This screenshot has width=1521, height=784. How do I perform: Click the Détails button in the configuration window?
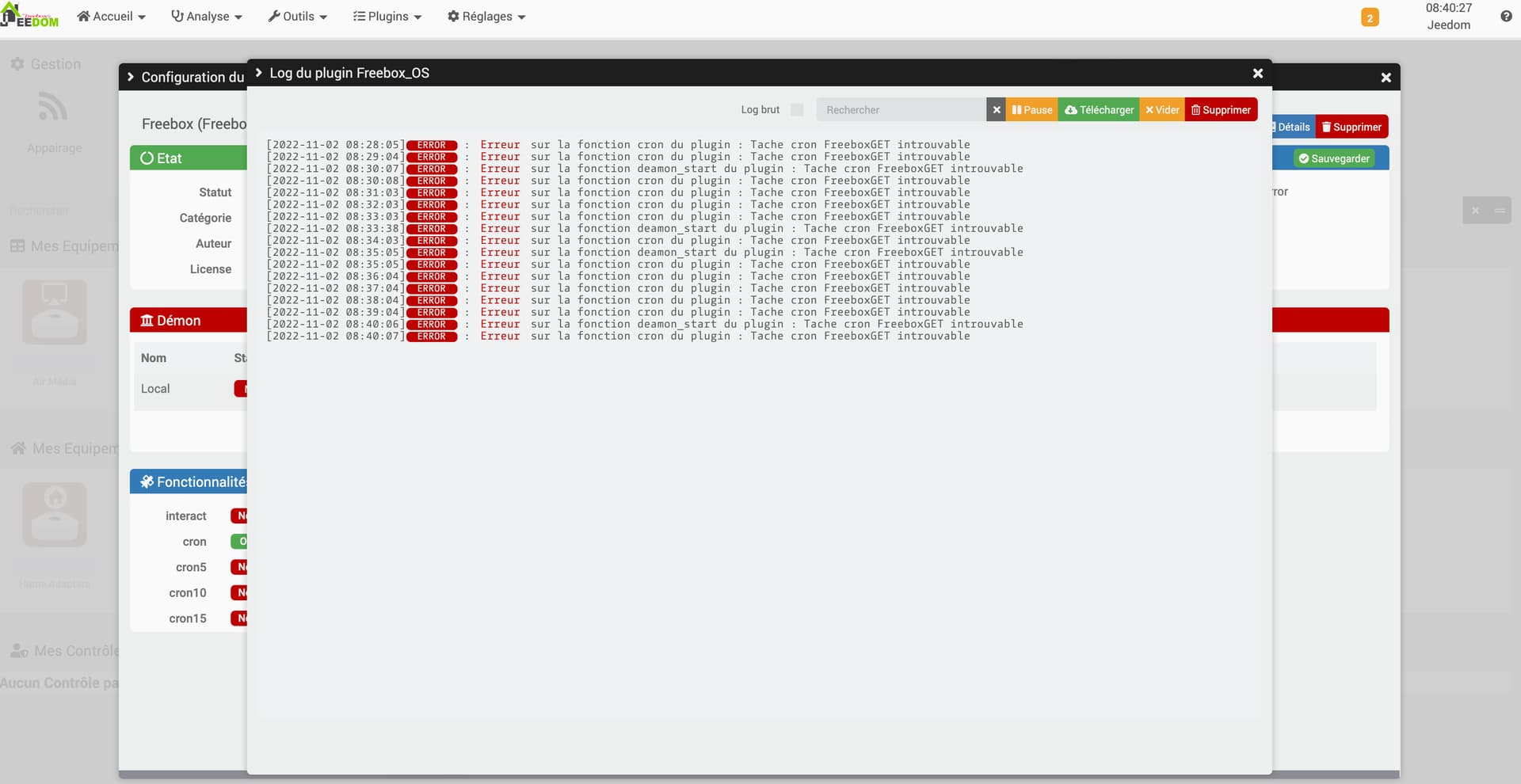coord(1293,127)
